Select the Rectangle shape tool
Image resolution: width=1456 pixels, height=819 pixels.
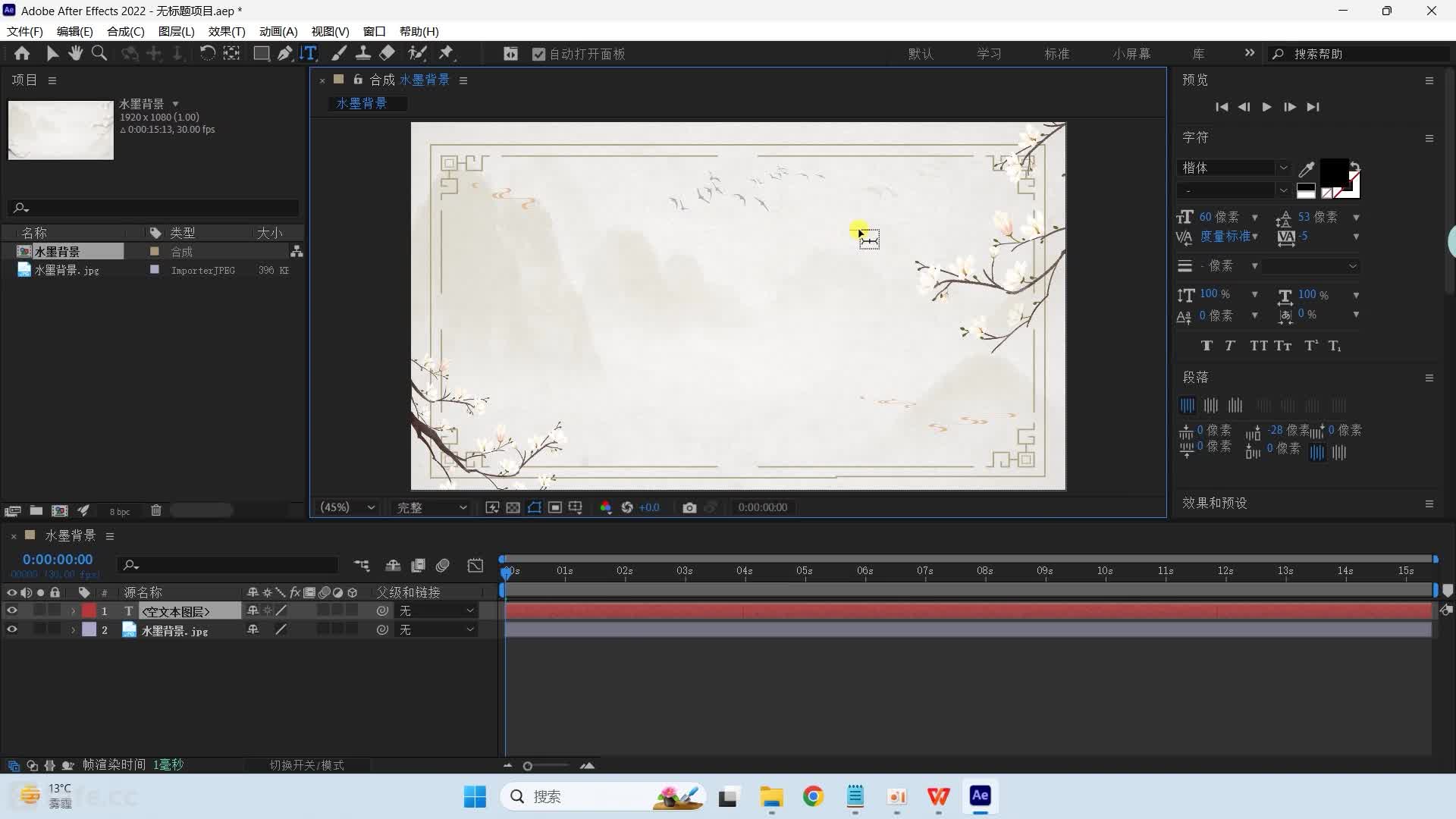coord(262,53)
